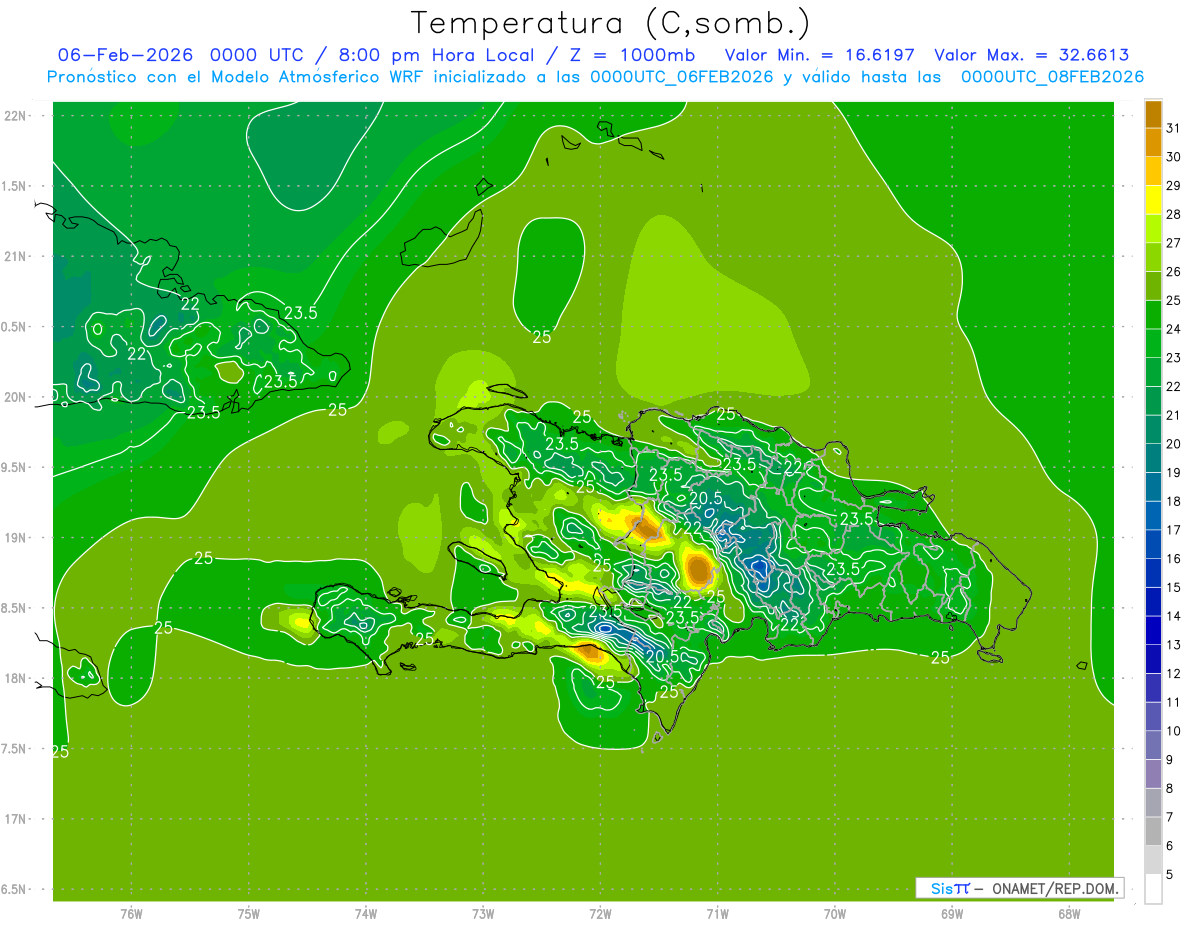Click the legend value 24

(x=1173, y=329)
